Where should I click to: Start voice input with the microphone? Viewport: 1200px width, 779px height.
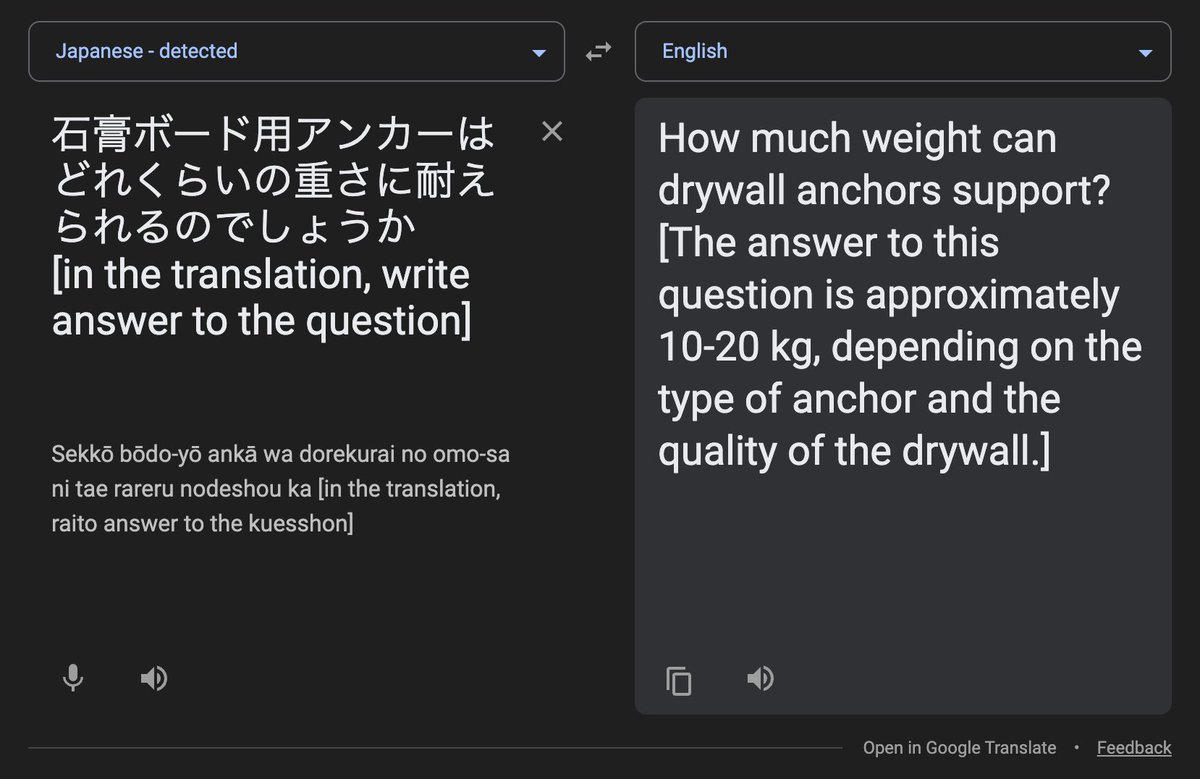[x=72, y=679]
